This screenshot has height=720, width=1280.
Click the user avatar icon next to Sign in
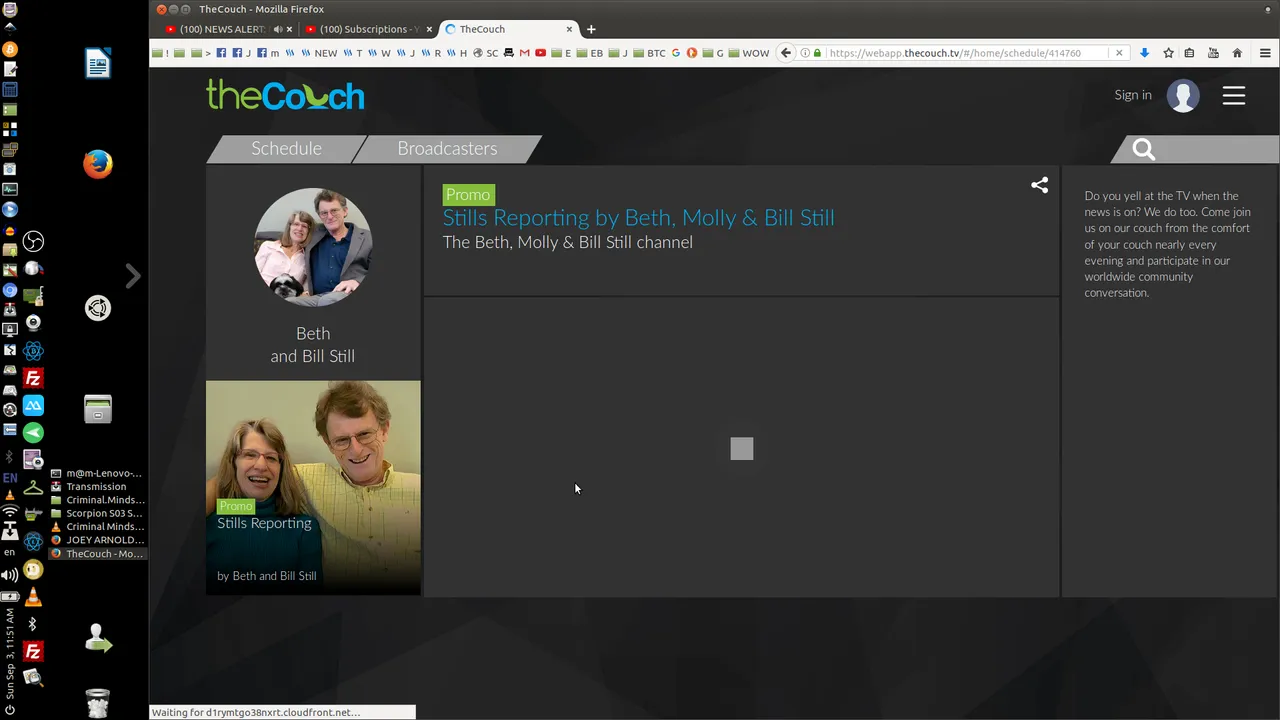tap(1184, 95)
